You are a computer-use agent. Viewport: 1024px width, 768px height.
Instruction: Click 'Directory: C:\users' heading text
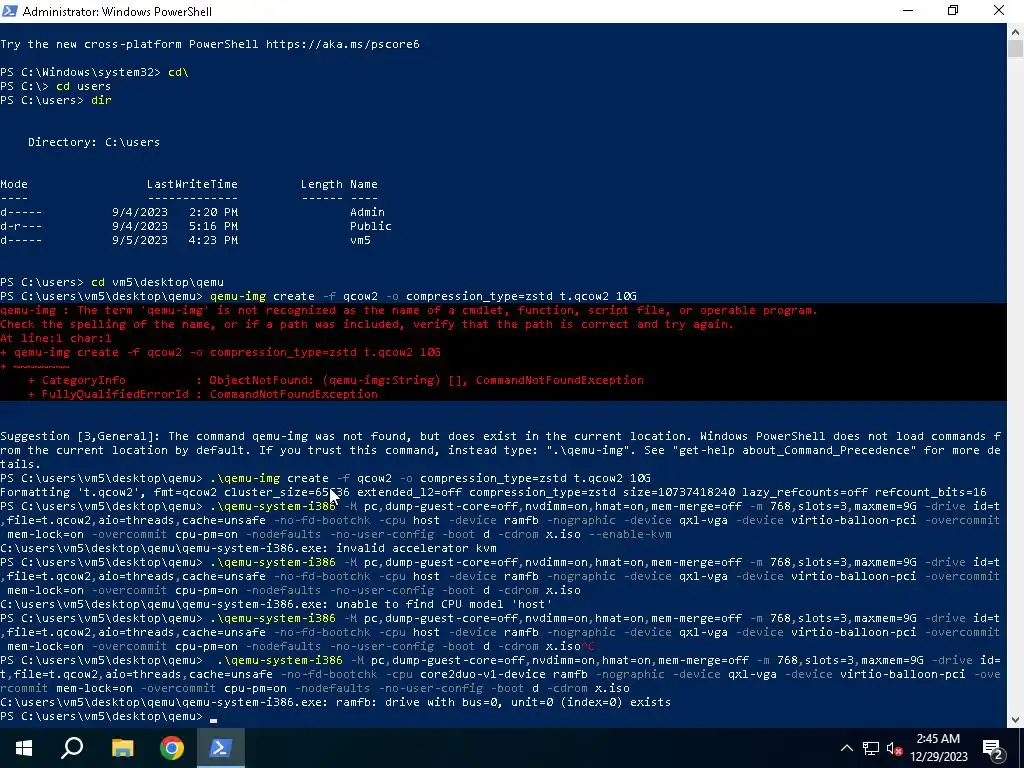94,142
